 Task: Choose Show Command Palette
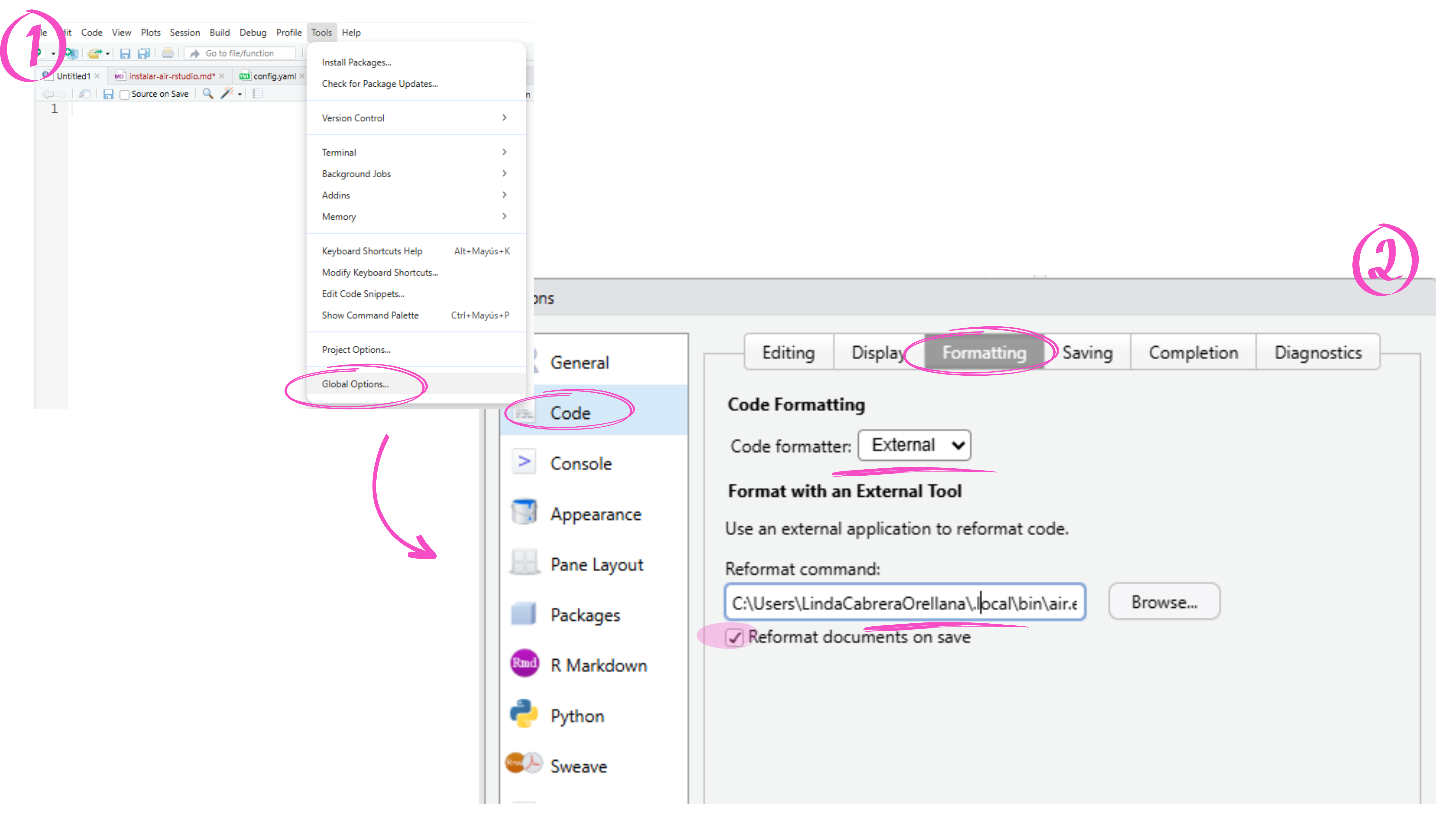pos(416,315)
